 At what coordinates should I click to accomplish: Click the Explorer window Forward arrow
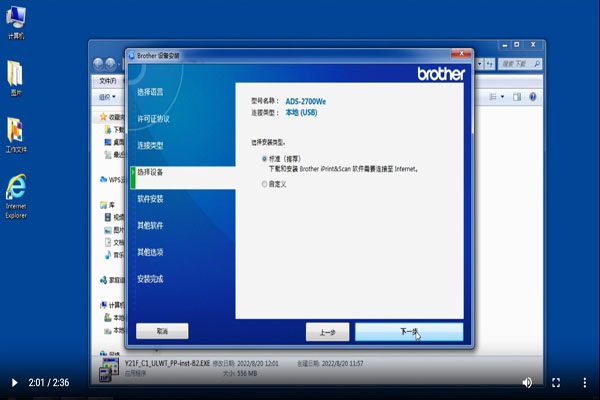[x=110, y=64]
